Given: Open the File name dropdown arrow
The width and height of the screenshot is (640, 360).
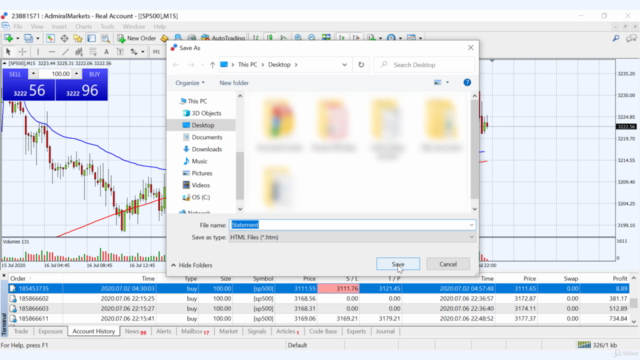Looking at the screenshot, I should pyautogui.click(x=471, y=225).
